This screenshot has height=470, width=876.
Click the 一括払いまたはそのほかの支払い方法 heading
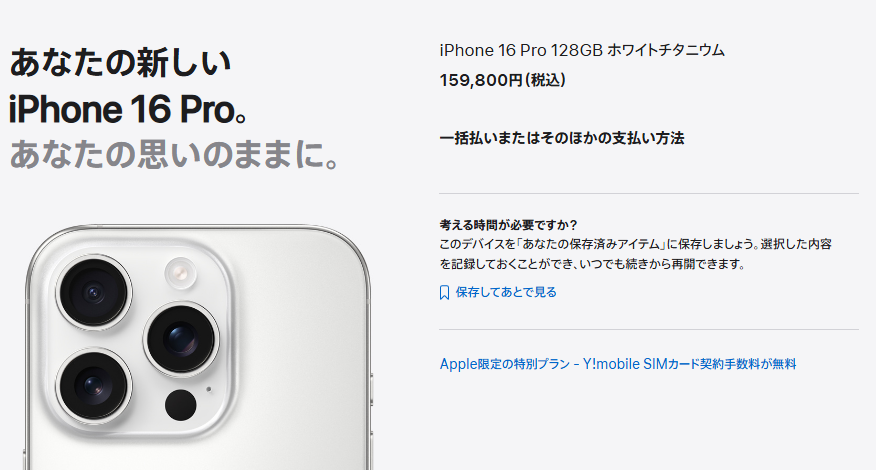(x=562, y=138)
